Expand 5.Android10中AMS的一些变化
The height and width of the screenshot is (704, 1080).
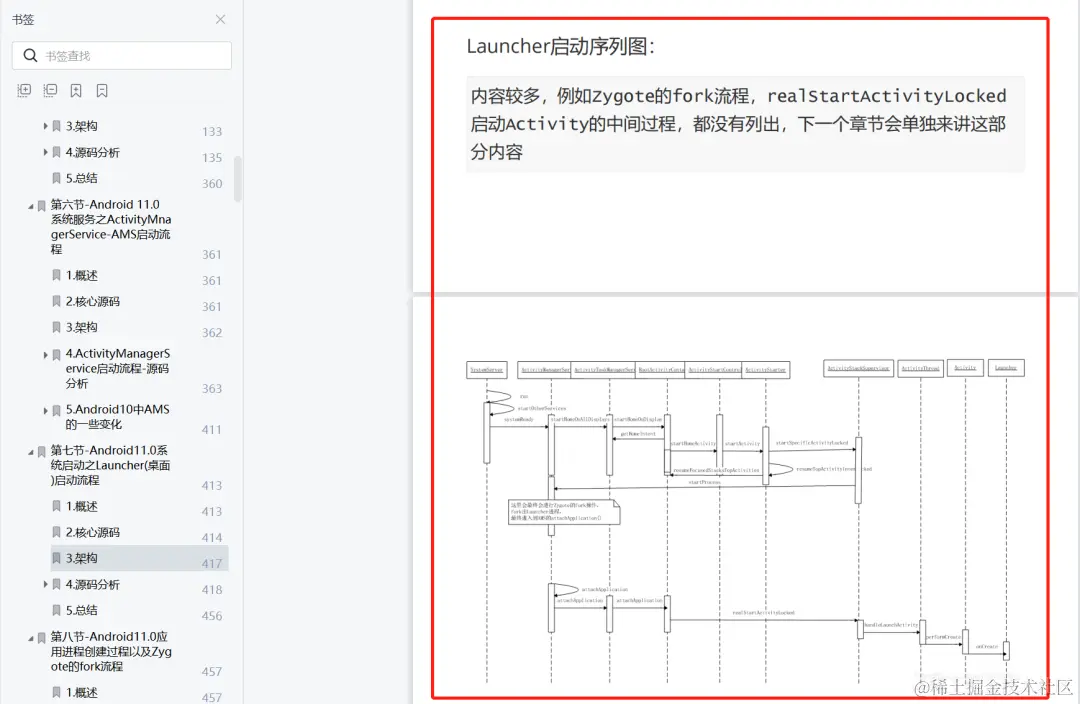(45, 411)
